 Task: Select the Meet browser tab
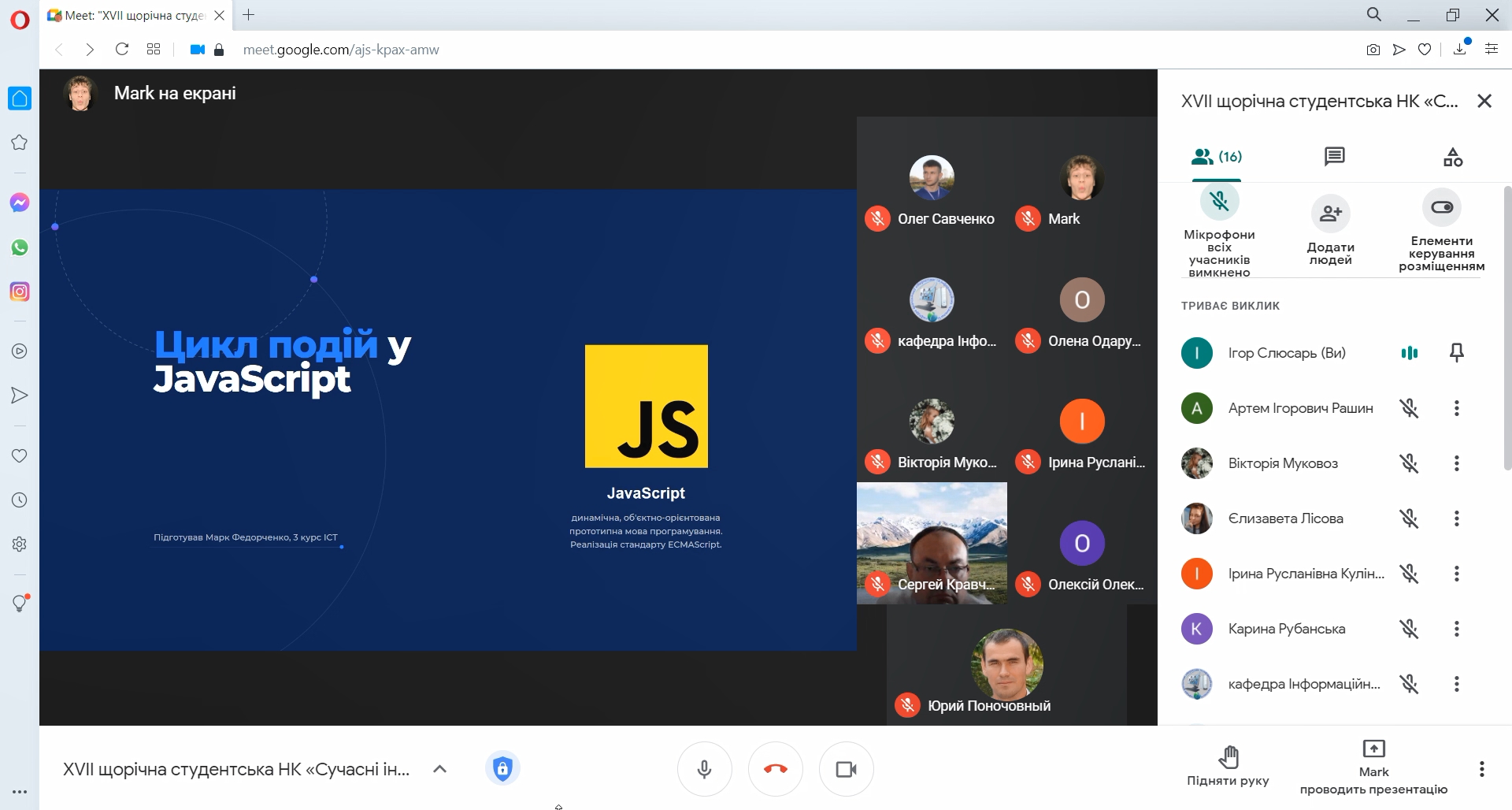point(136,15)
